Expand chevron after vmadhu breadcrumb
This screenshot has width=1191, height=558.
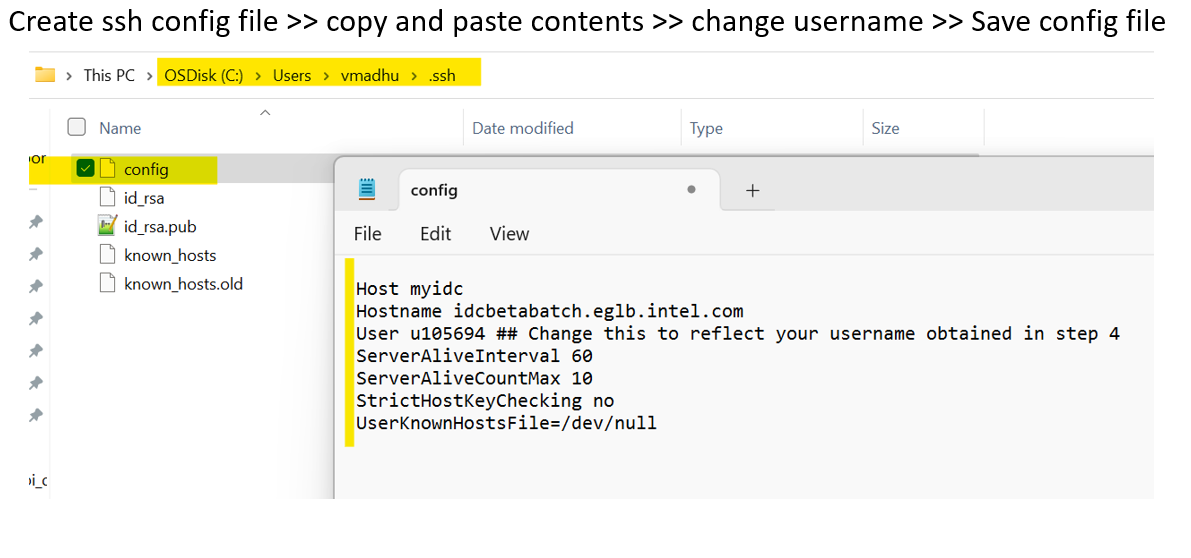click(414, 75)
